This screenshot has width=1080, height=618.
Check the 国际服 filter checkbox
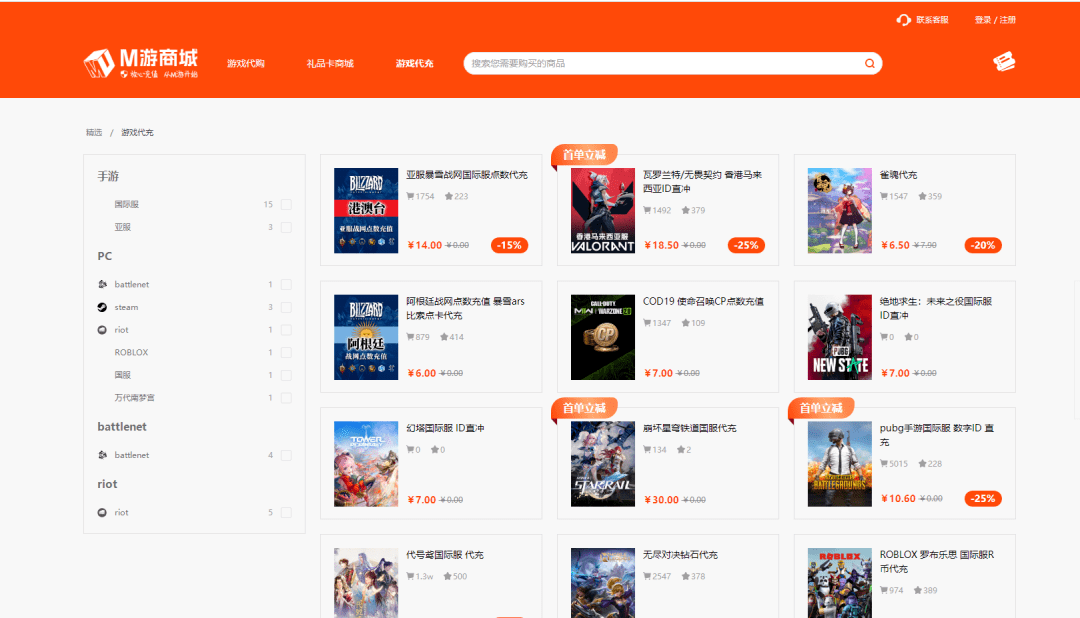(x=286, y=204)
